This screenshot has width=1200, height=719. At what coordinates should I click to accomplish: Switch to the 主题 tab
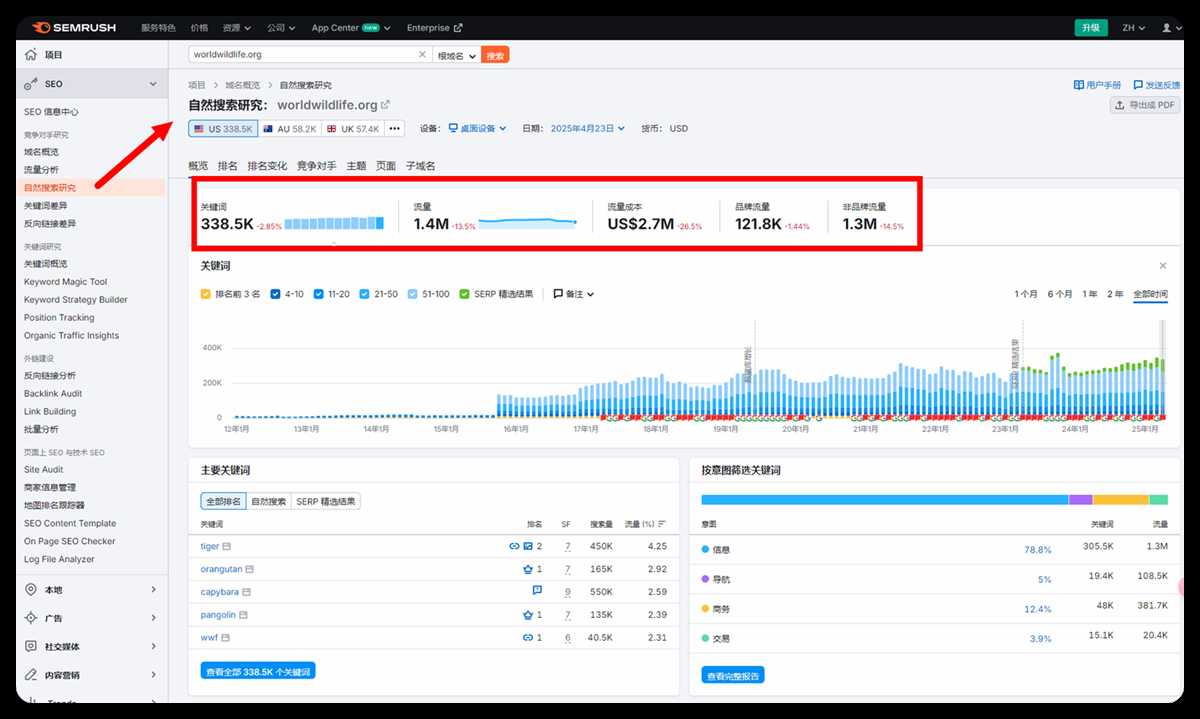(x=356, y=166)
